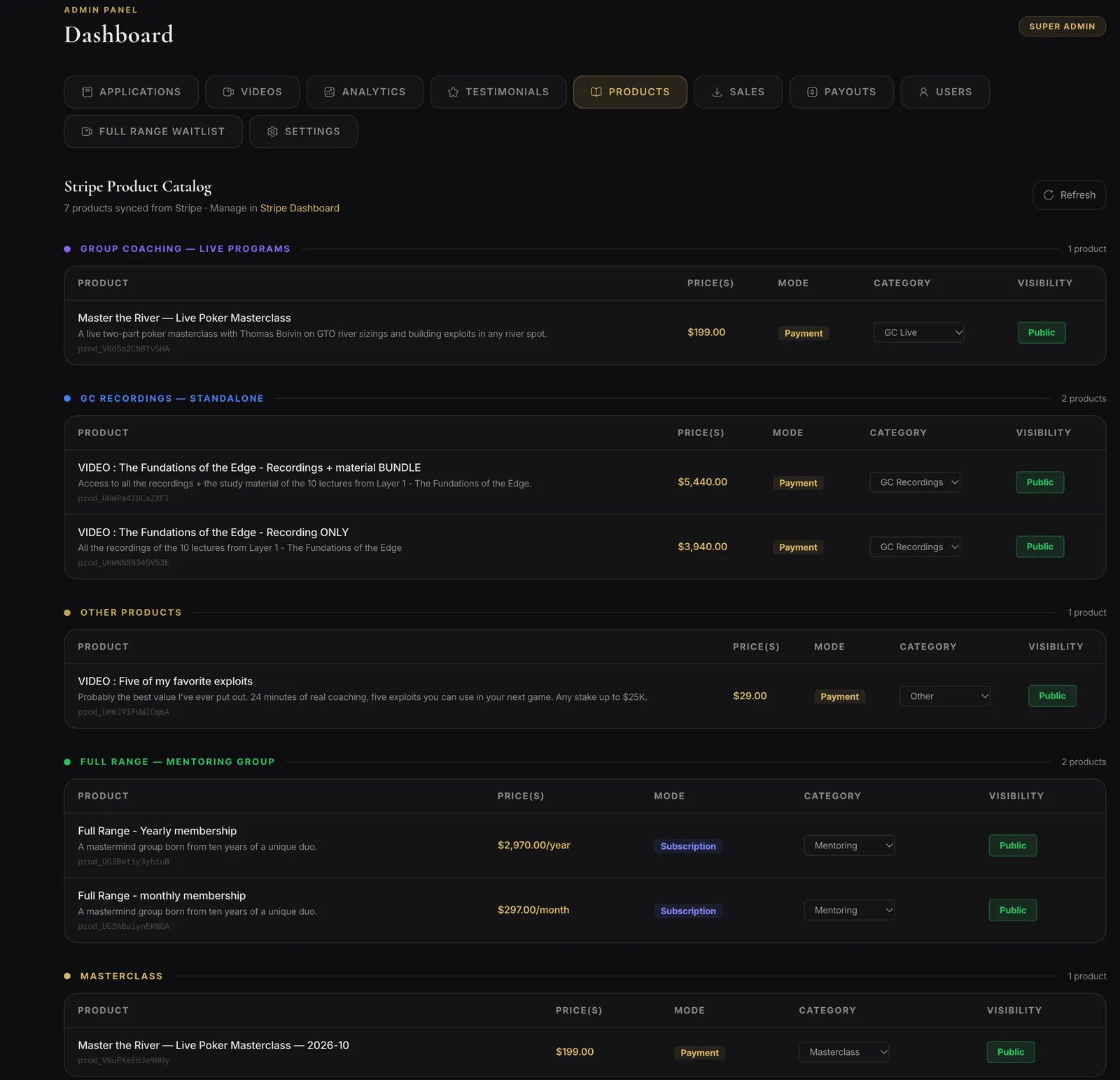Click the Payouts dollar icon

point(812,92)
